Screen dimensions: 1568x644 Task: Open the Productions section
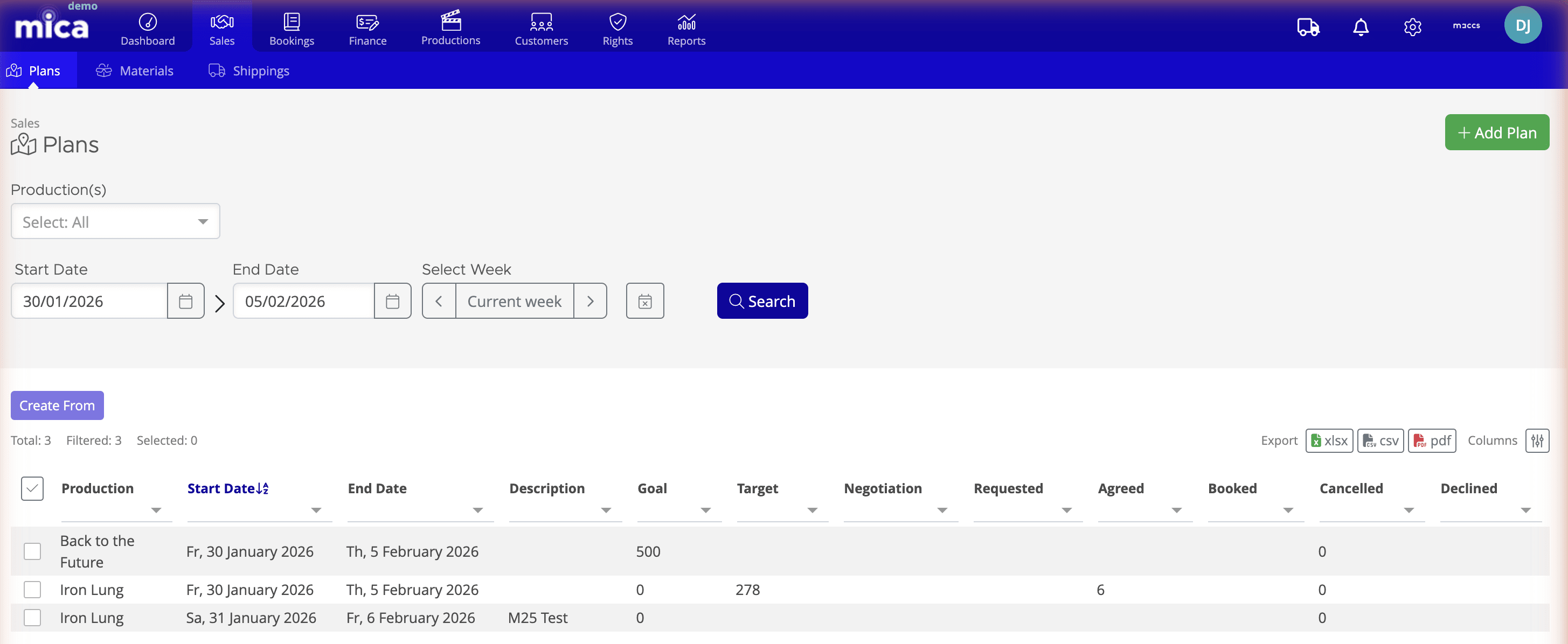450,27
